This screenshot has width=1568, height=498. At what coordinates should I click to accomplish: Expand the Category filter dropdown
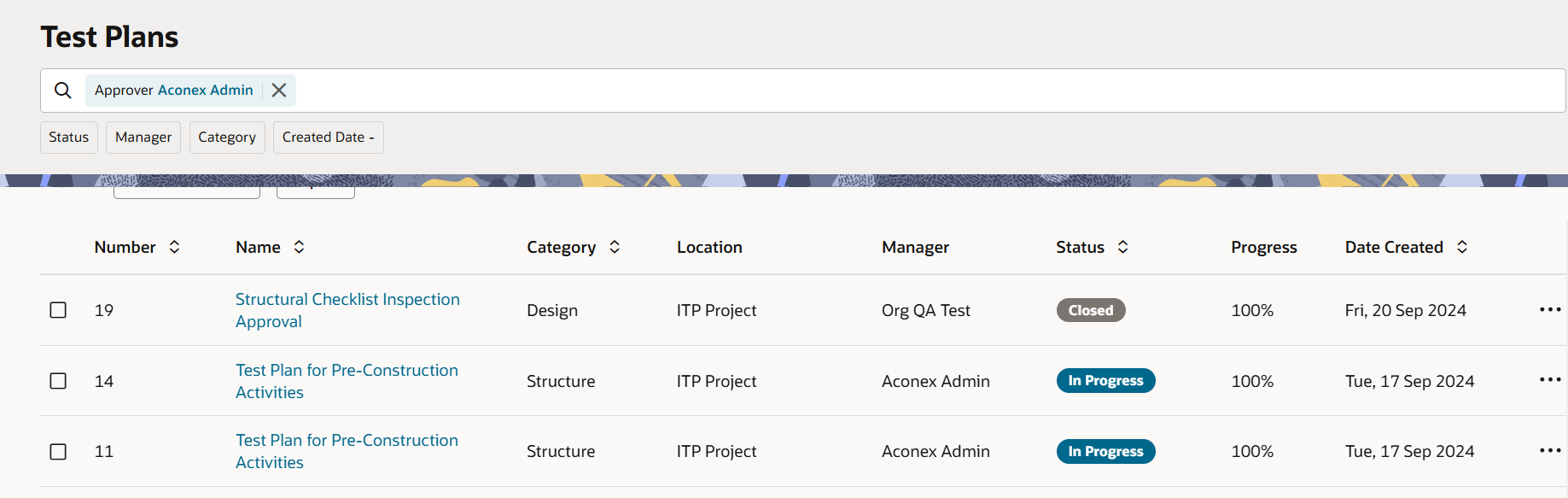click(227, 138)
